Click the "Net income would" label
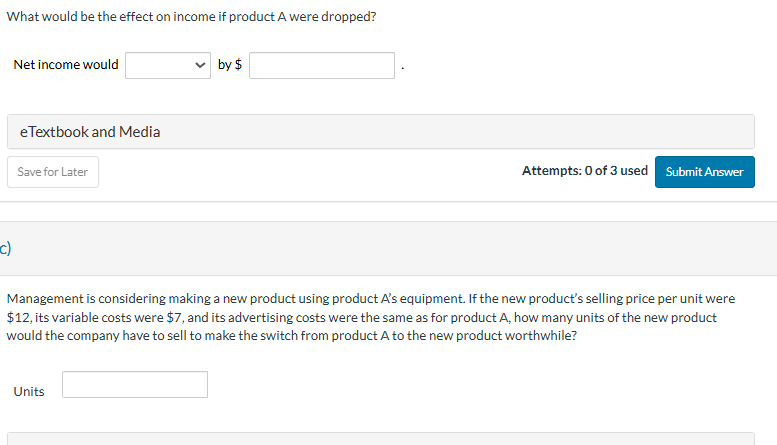The height and width of the screenshot is (445, 777). pyautogui.click(x=66, y=65)
